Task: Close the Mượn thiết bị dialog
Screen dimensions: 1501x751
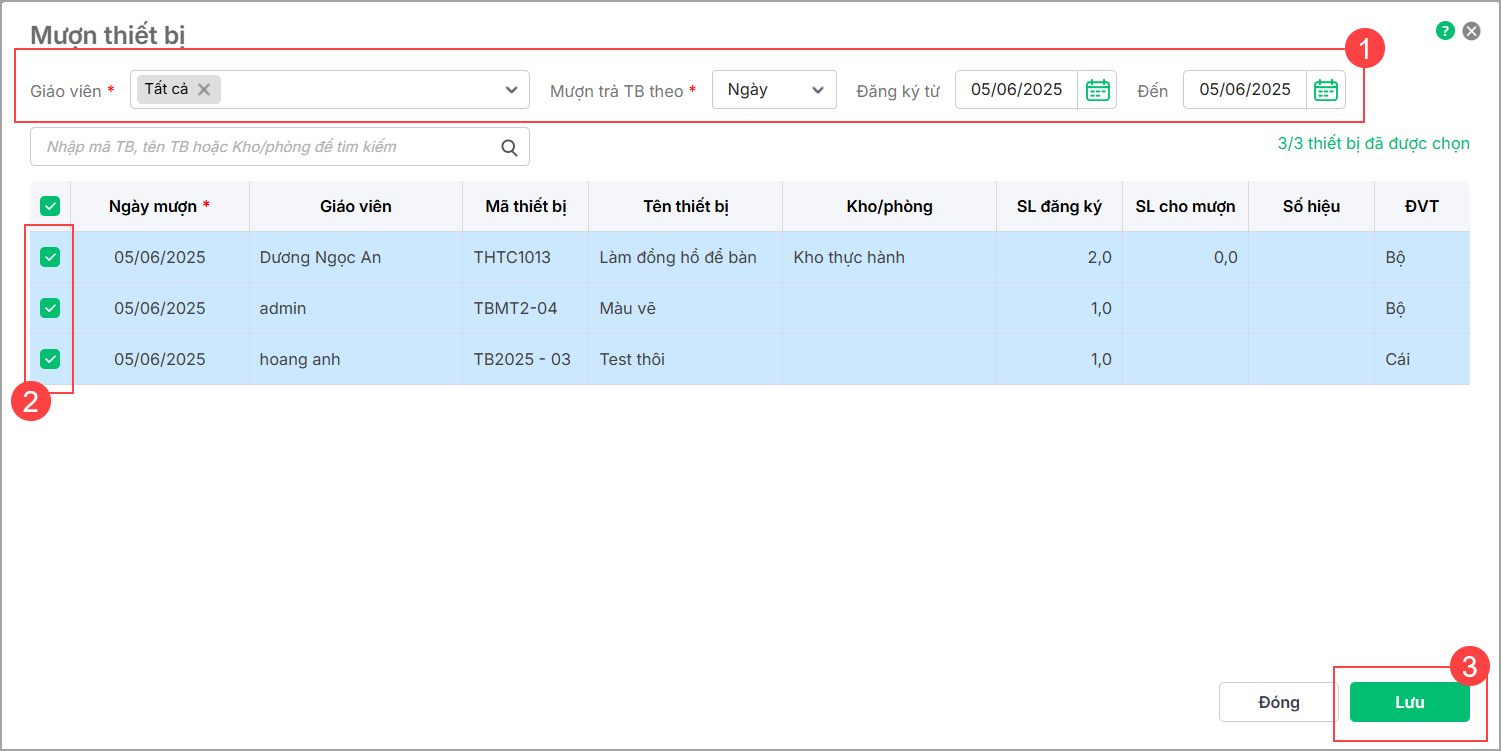Action: pyautogui.click(x=1471, y=31)
